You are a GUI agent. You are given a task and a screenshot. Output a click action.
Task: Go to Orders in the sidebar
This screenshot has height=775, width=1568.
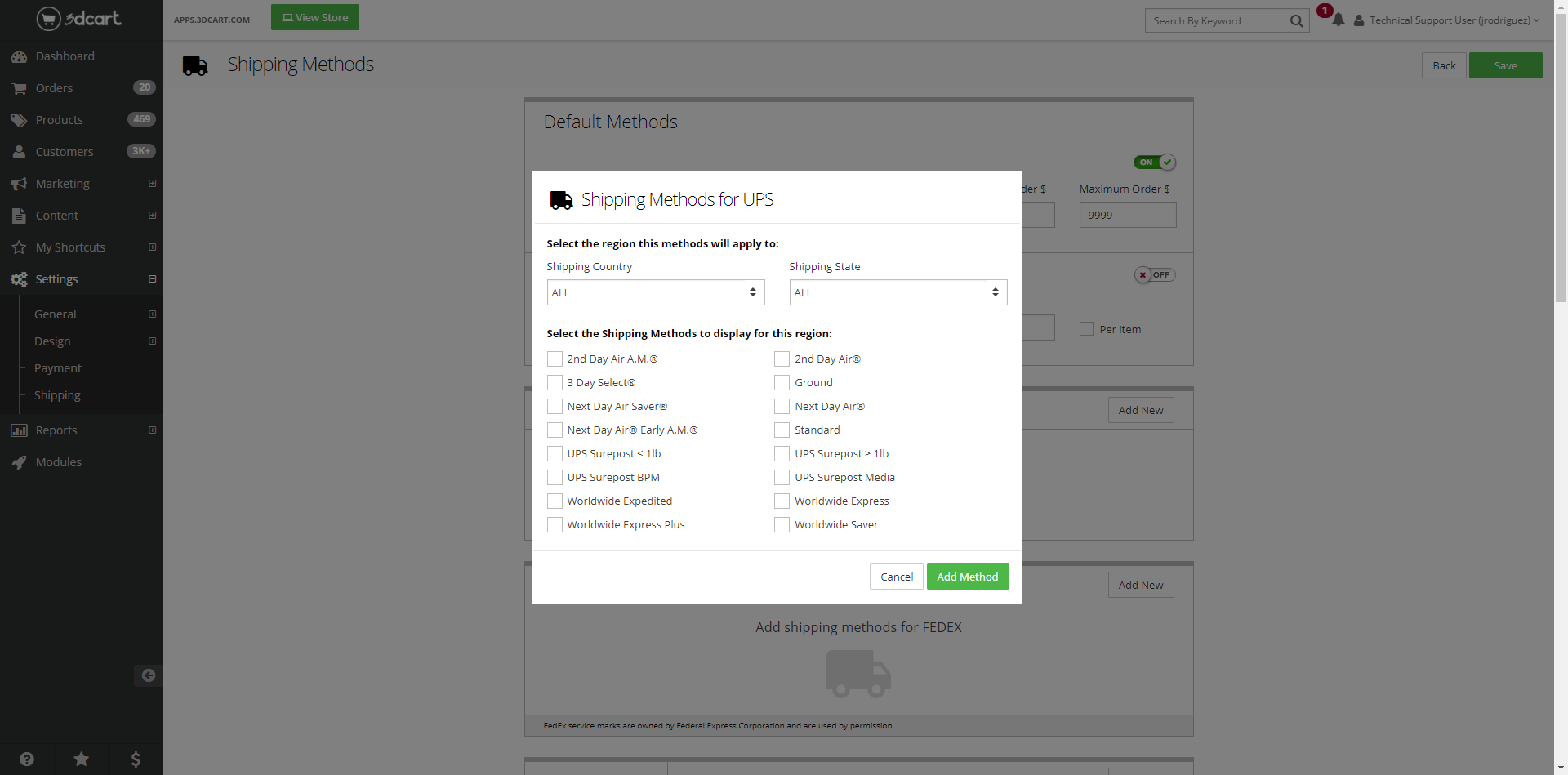54,88
